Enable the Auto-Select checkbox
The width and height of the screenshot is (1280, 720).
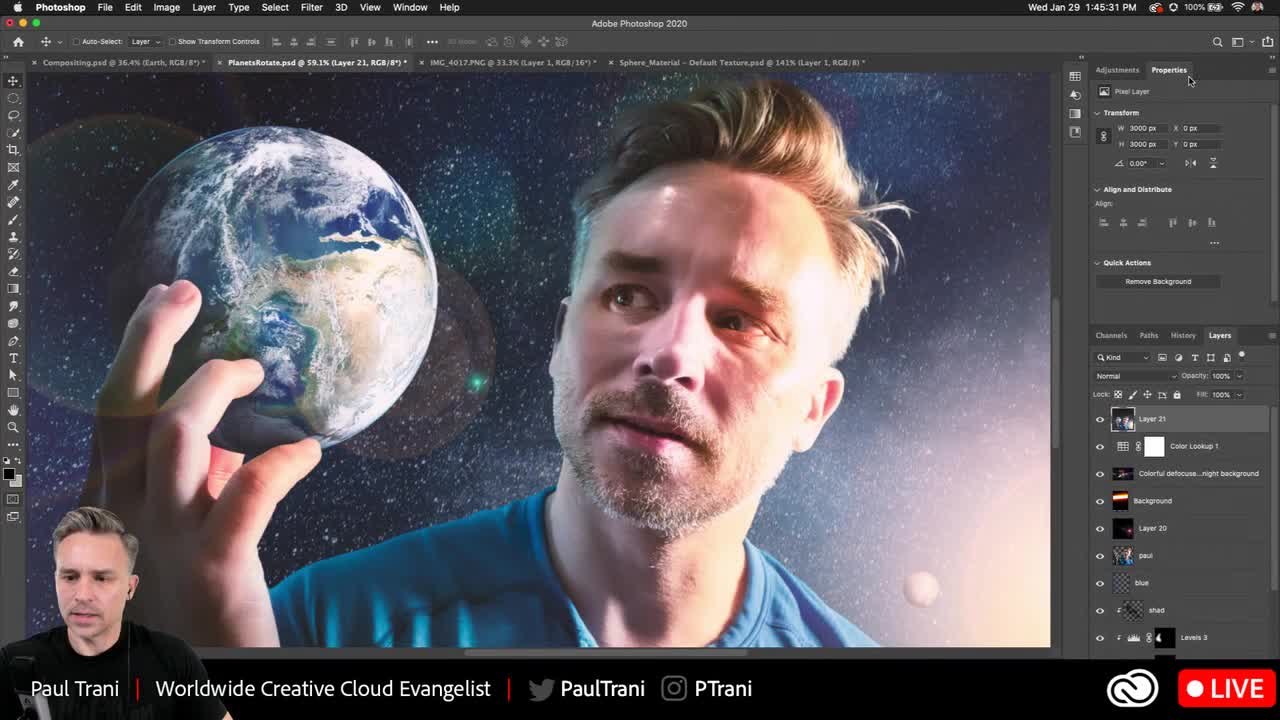coord(76,42)
